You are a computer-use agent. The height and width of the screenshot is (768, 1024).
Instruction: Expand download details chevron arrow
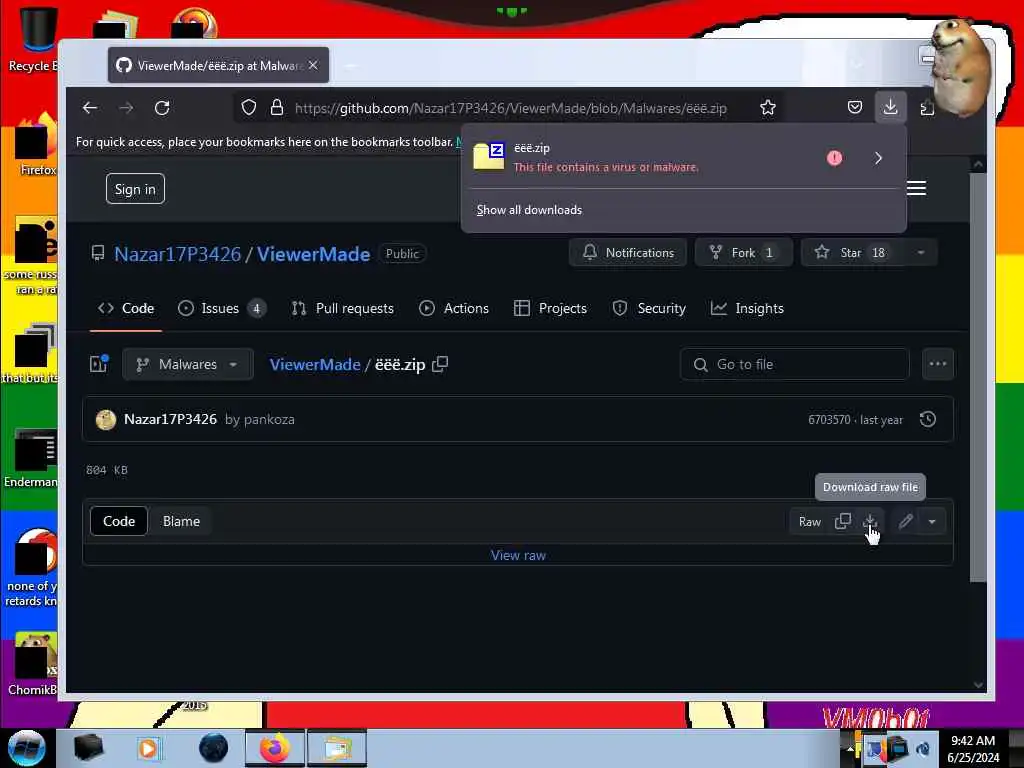click(878, 157)
